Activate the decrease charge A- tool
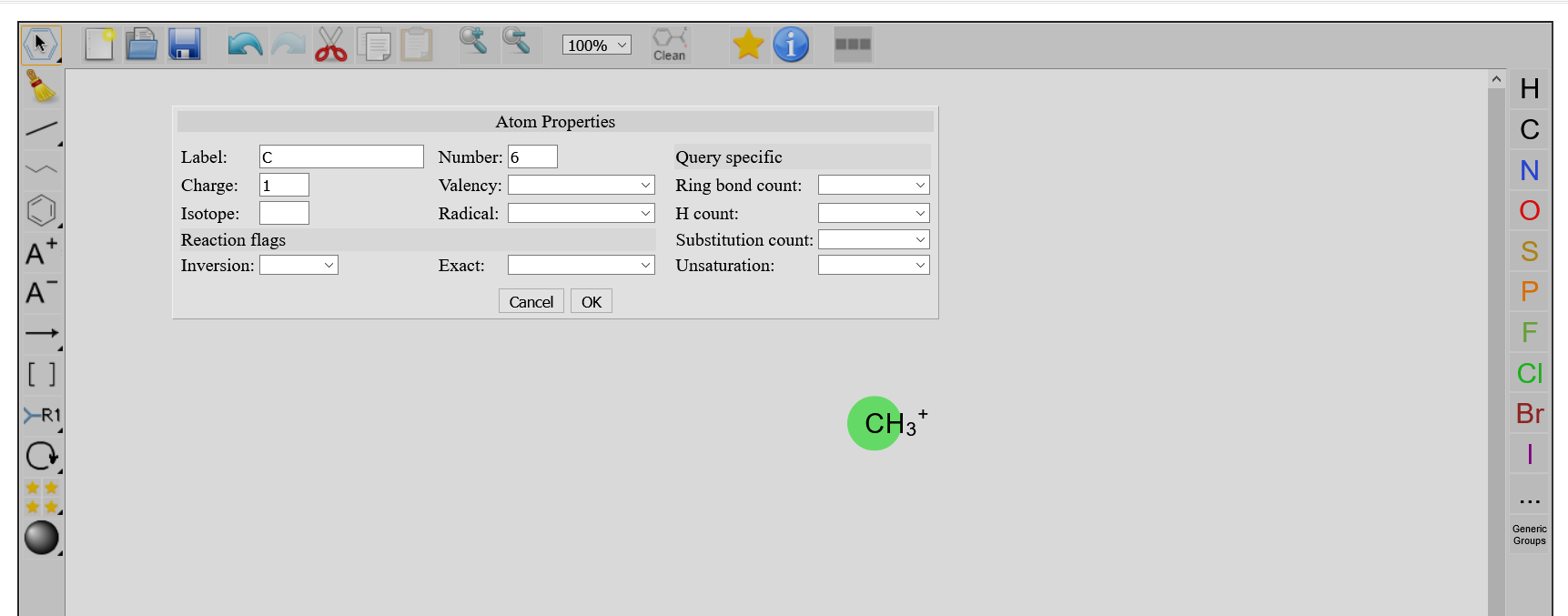Image resolution: width=1568 pixels, height=616 pixels. click(39, 293)
